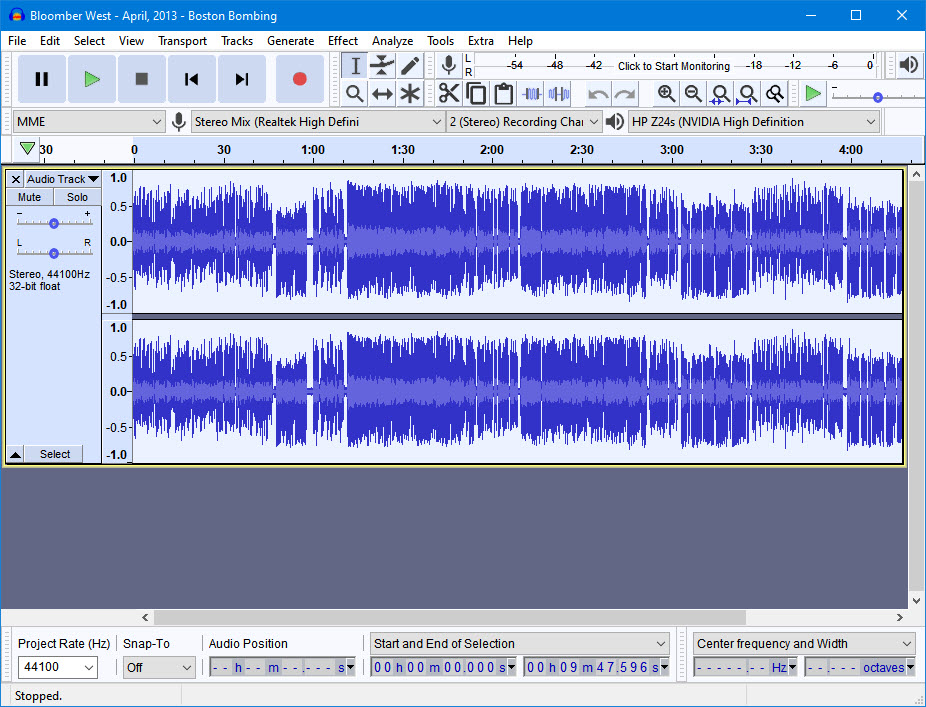Solo the audio track

pyautogui.click(x=78, y=197)
